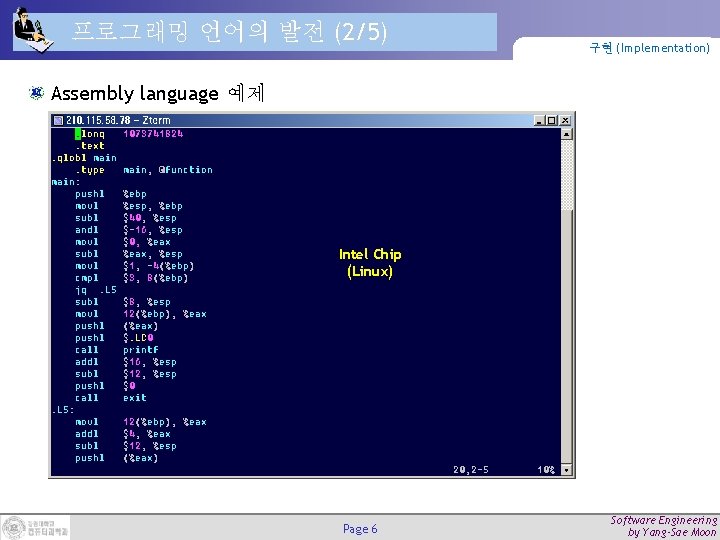This screenshot has height=540, width=720.
Task: Click the '.text' directive line
Action: [90, 146]
